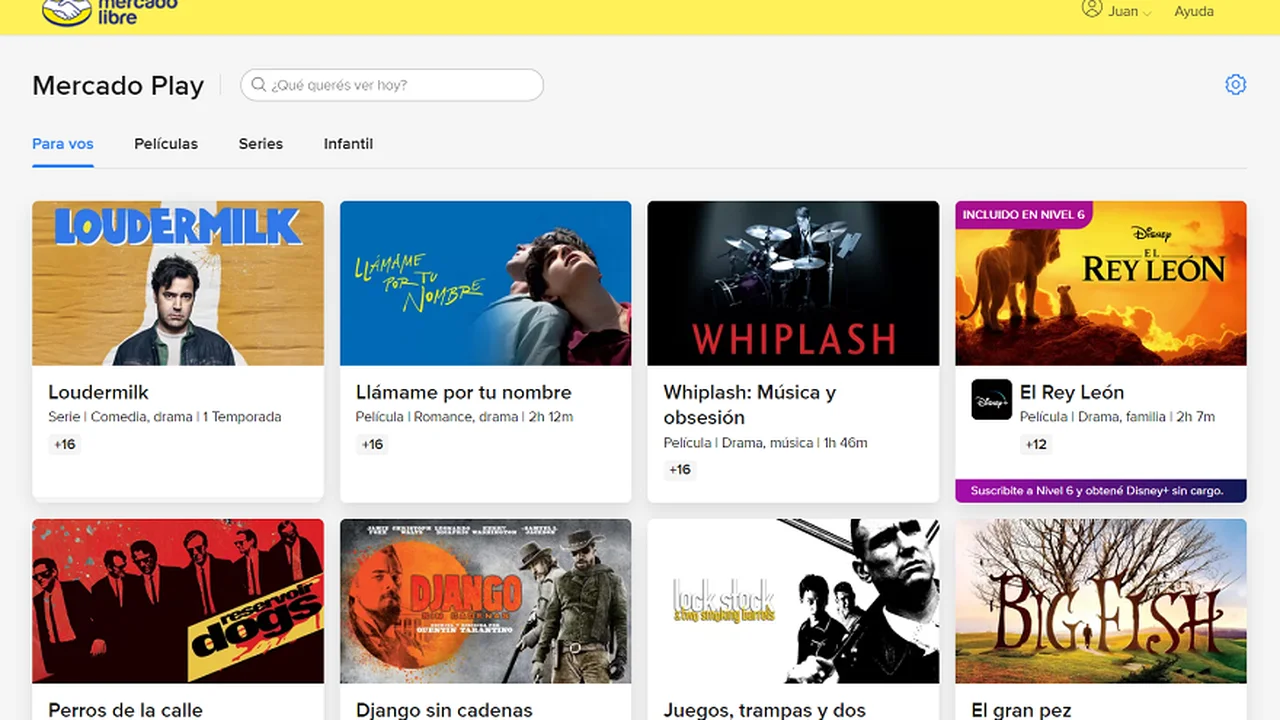Expand the user account menu chevron
1280x720 pixels.
coord(1148,12)
